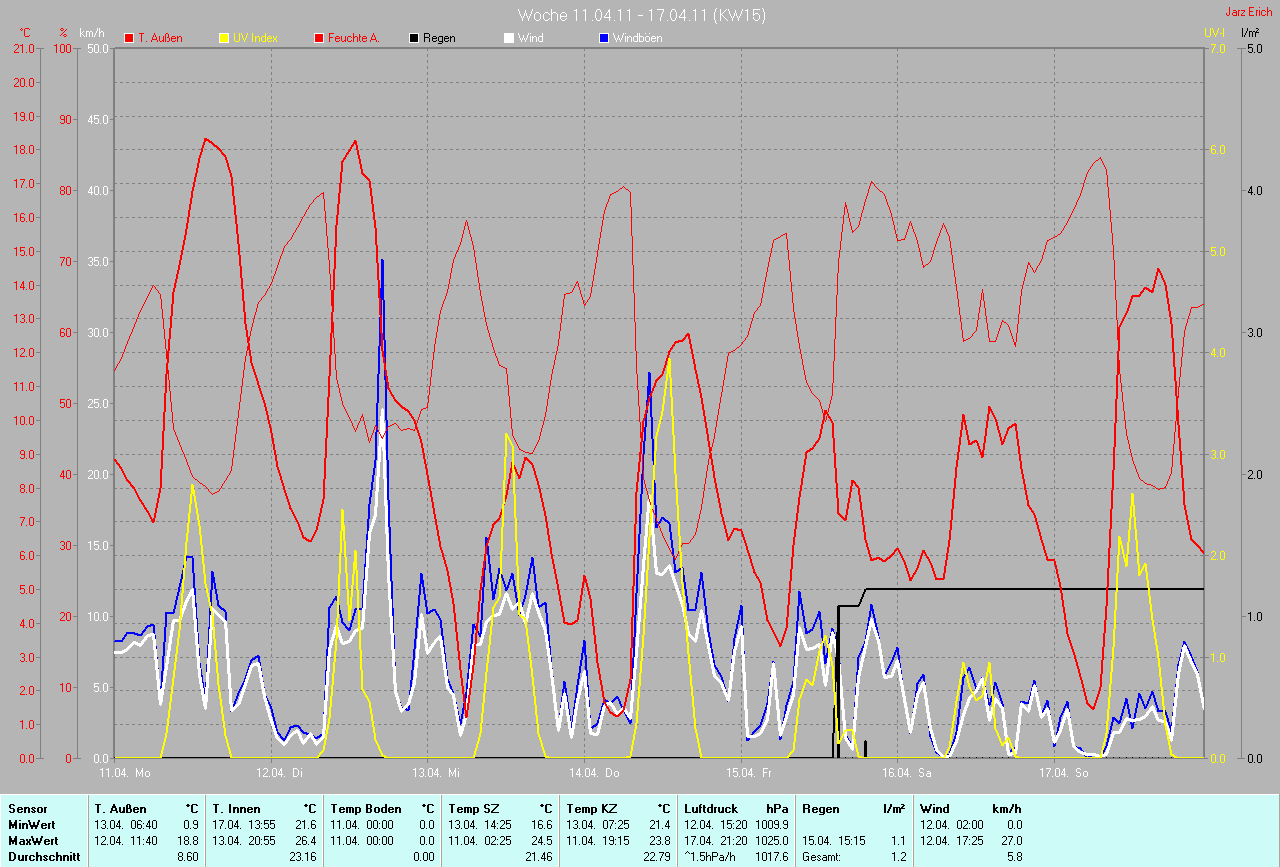The image size is (1280, 867).
Task: Click the Temp KZ average '22.79'
Action: [x=657, y=857]
